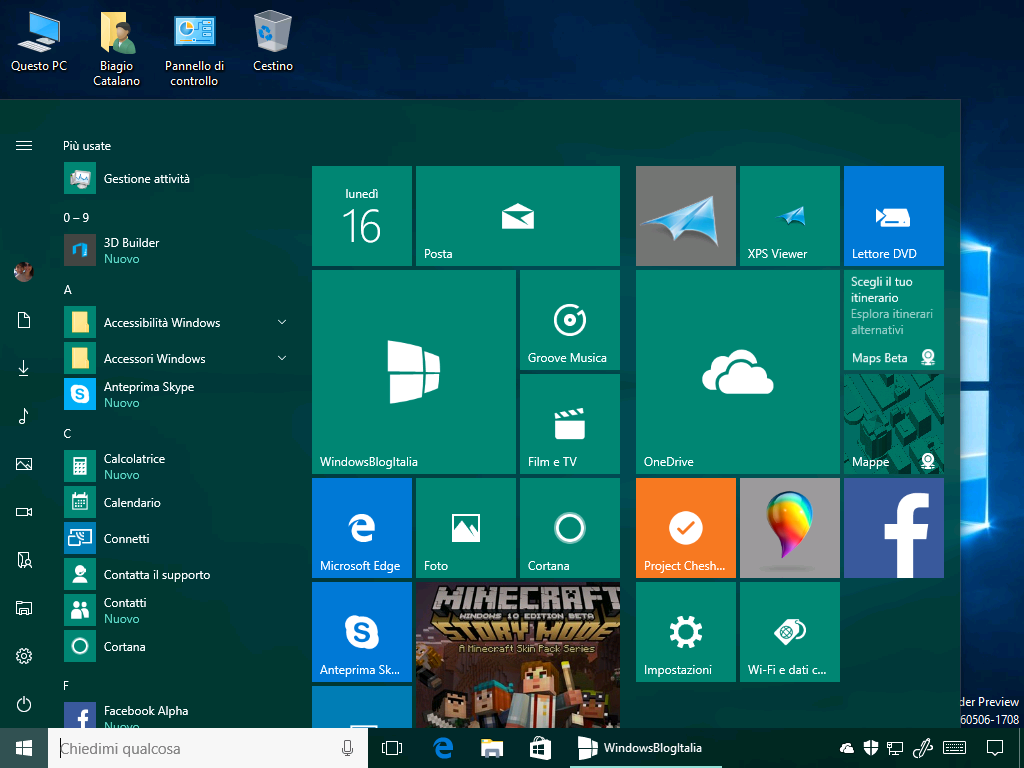Open Anteprima Skype in the app list
Image resolution: width=1024 pixels, height=768 pixels.
176,394
